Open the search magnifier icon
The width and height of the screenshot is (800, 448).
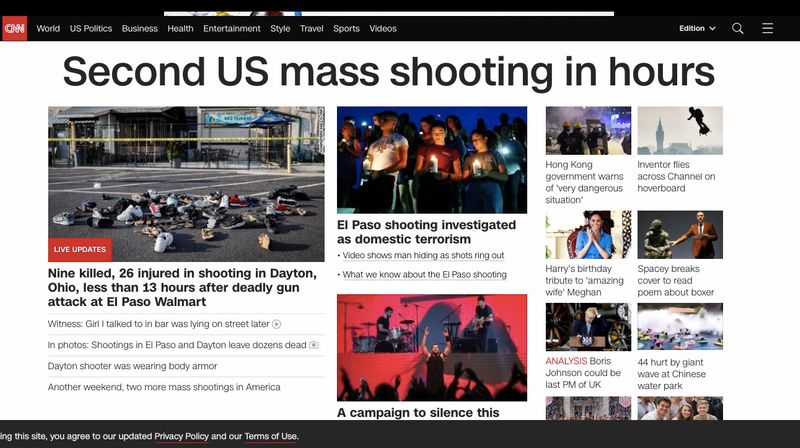737,28
